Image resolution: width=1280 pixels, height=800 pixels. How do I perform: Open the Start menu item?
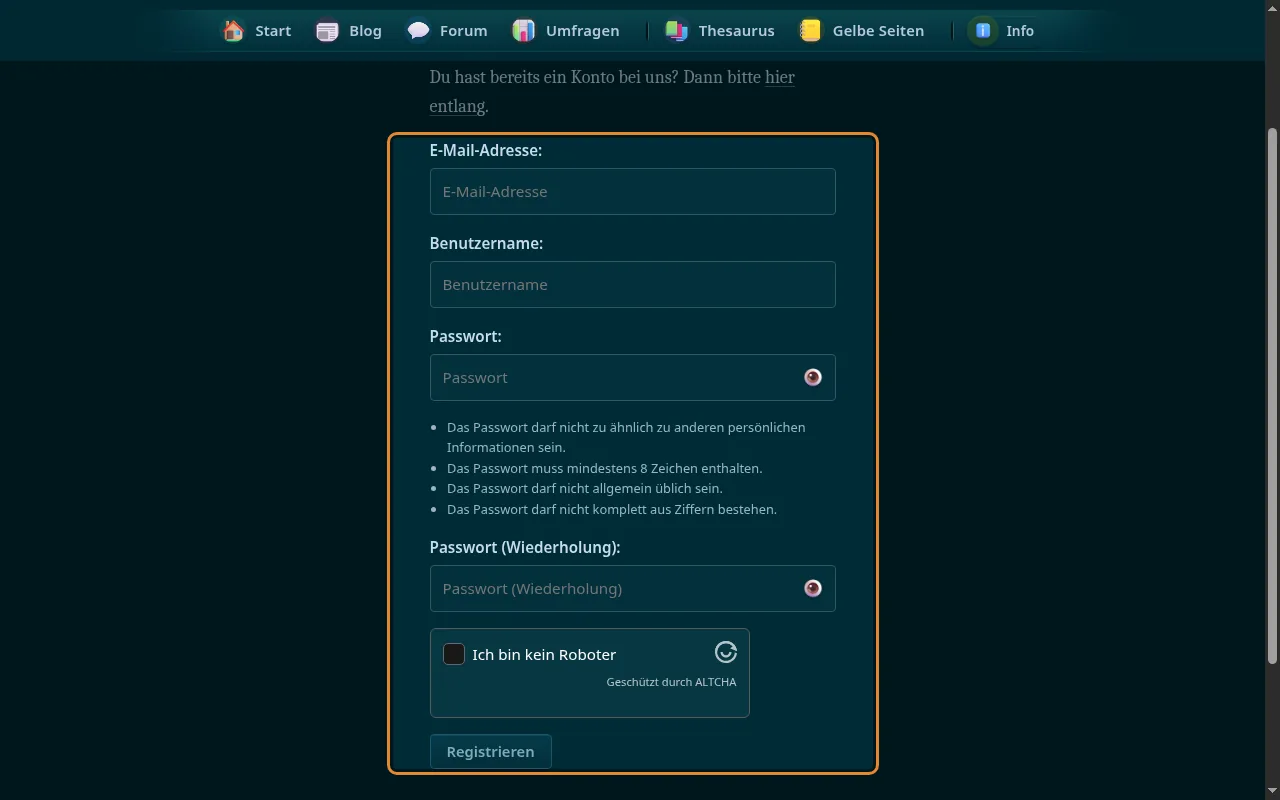[257, 31]
